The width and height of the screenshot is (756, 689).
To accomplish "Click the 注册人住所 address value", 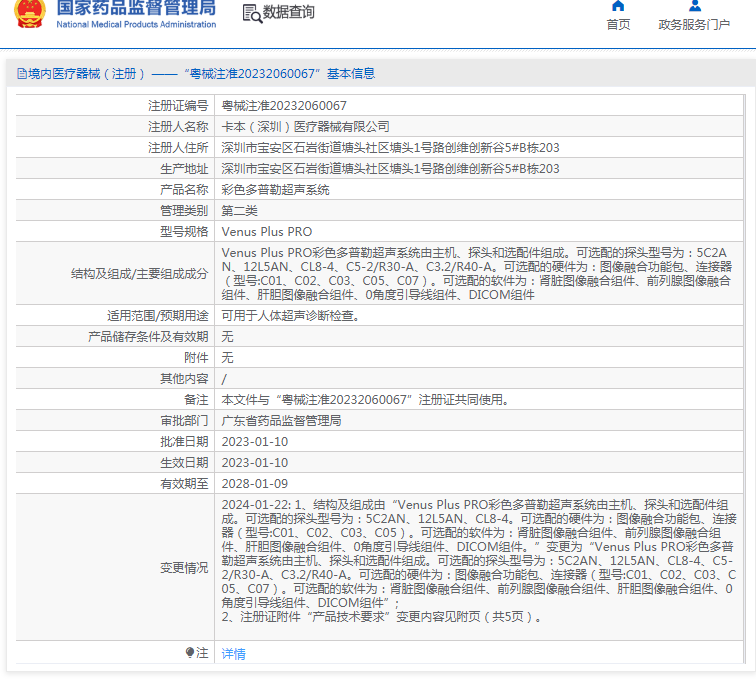I will (x=391, y=148).
